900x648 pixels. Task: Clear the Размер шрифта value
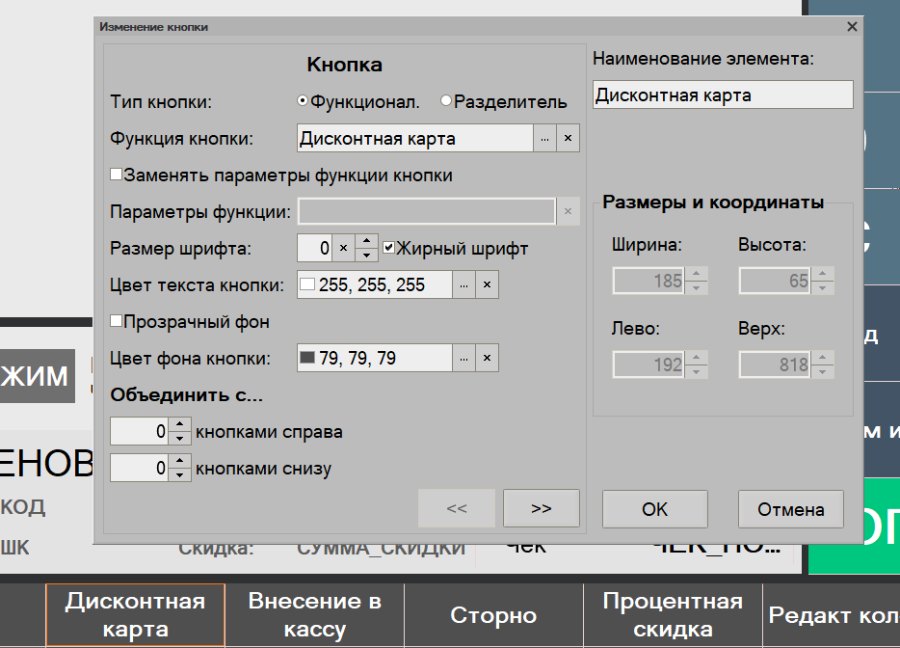coord(343,248)
